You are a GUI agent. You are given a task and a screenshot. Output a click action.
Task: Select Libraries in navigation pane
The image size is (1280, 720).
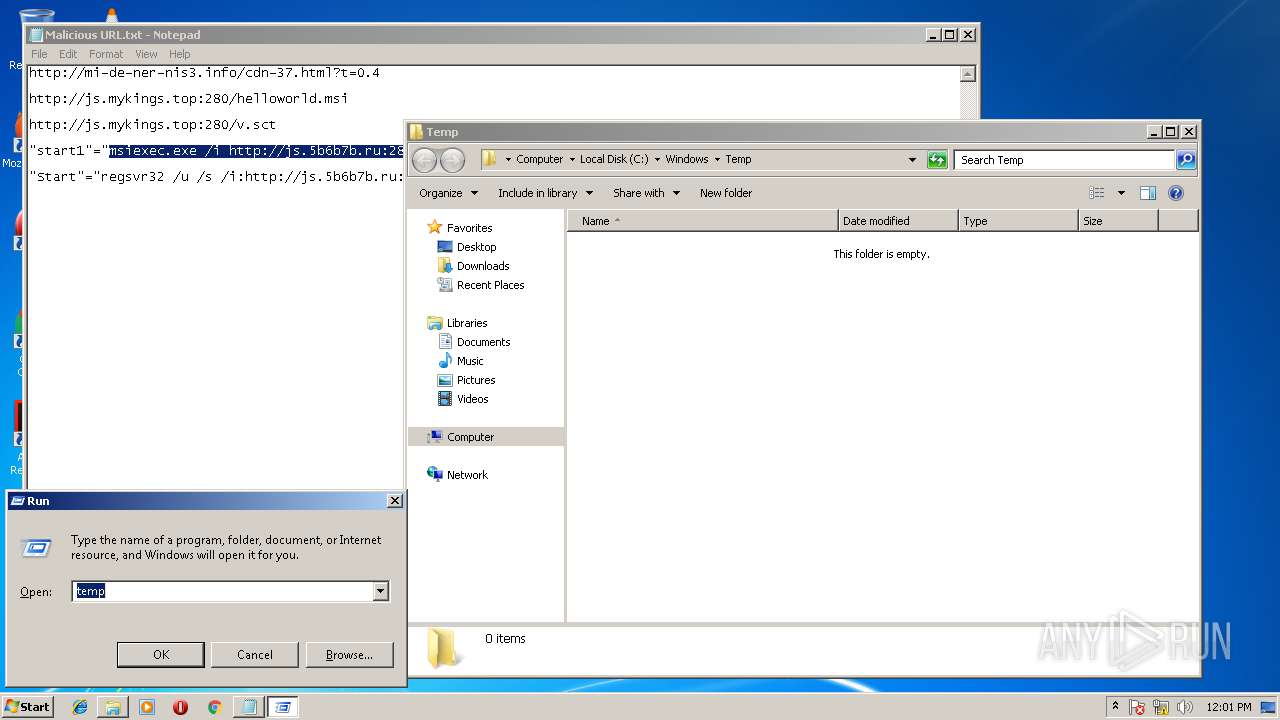467,323
